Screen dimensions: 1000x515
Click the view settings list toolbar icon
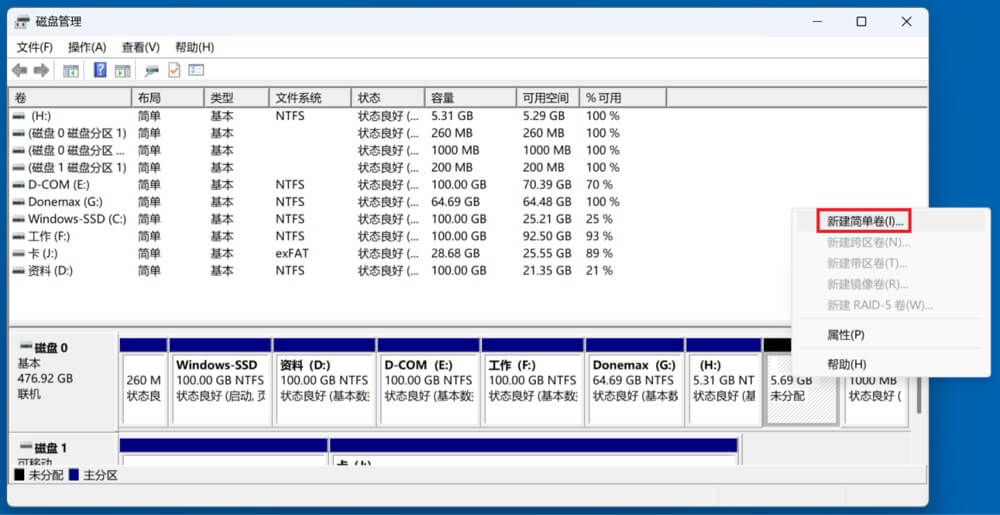[x=196, y=70]
